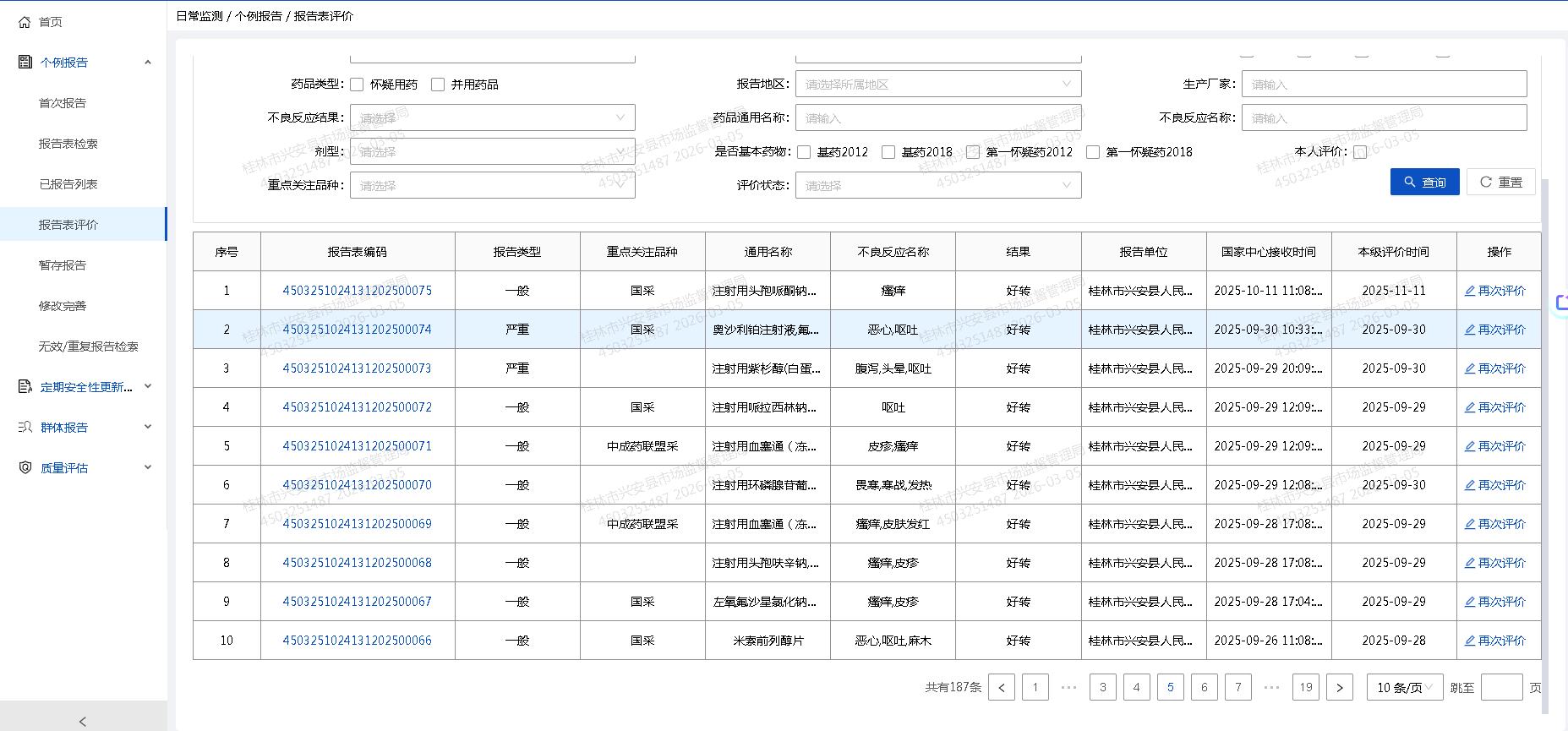Click the blue 查询 search button
This screenshot has height=731, width=1568.
click(x=1424, y=182)
